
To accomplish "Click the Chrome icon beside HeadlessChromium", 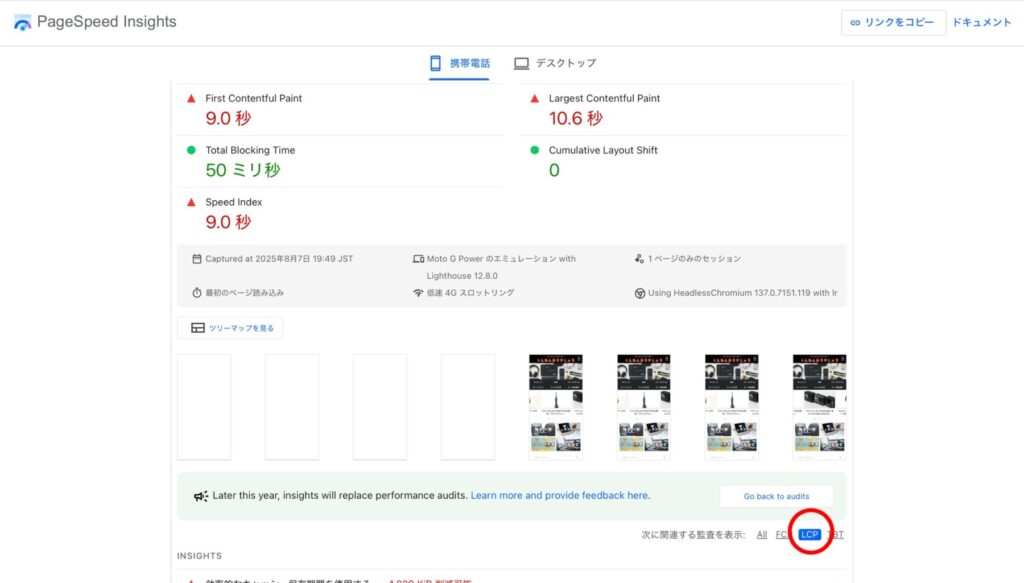I will point(639,293).
